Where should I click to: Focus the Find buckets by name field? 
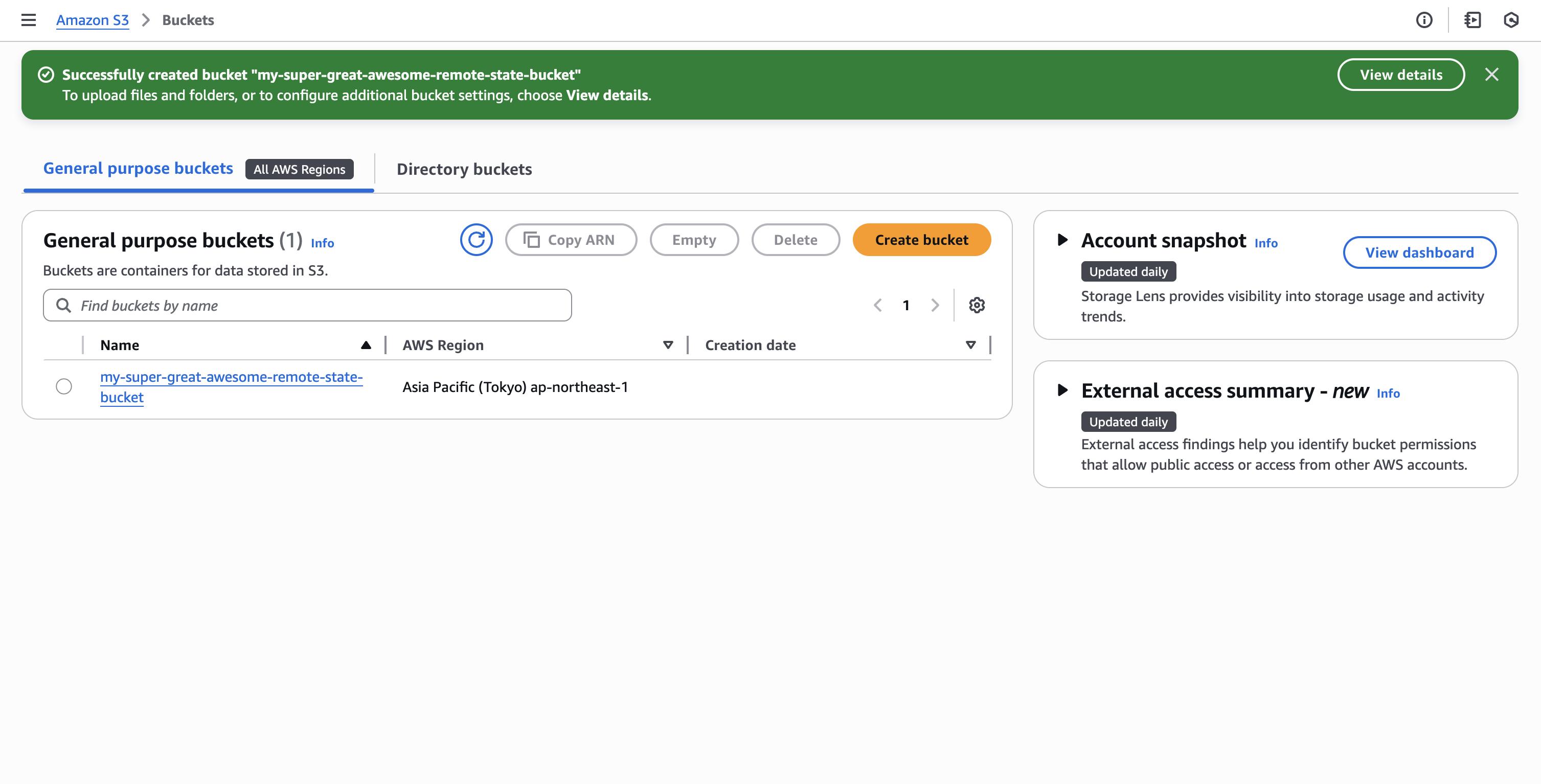(x=307, y=305)
